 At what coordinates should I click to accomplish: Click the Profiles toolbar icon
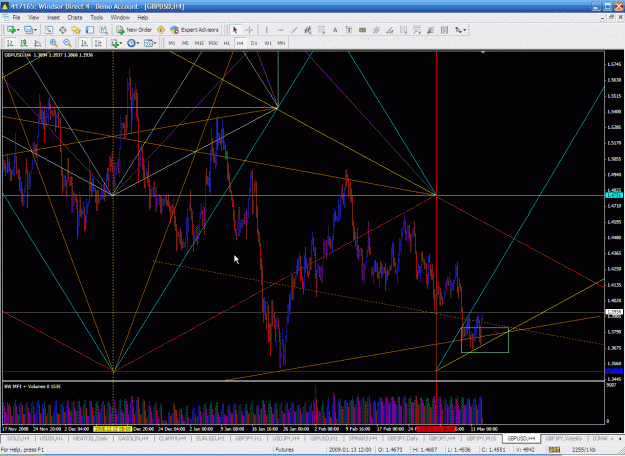point(28,30)
